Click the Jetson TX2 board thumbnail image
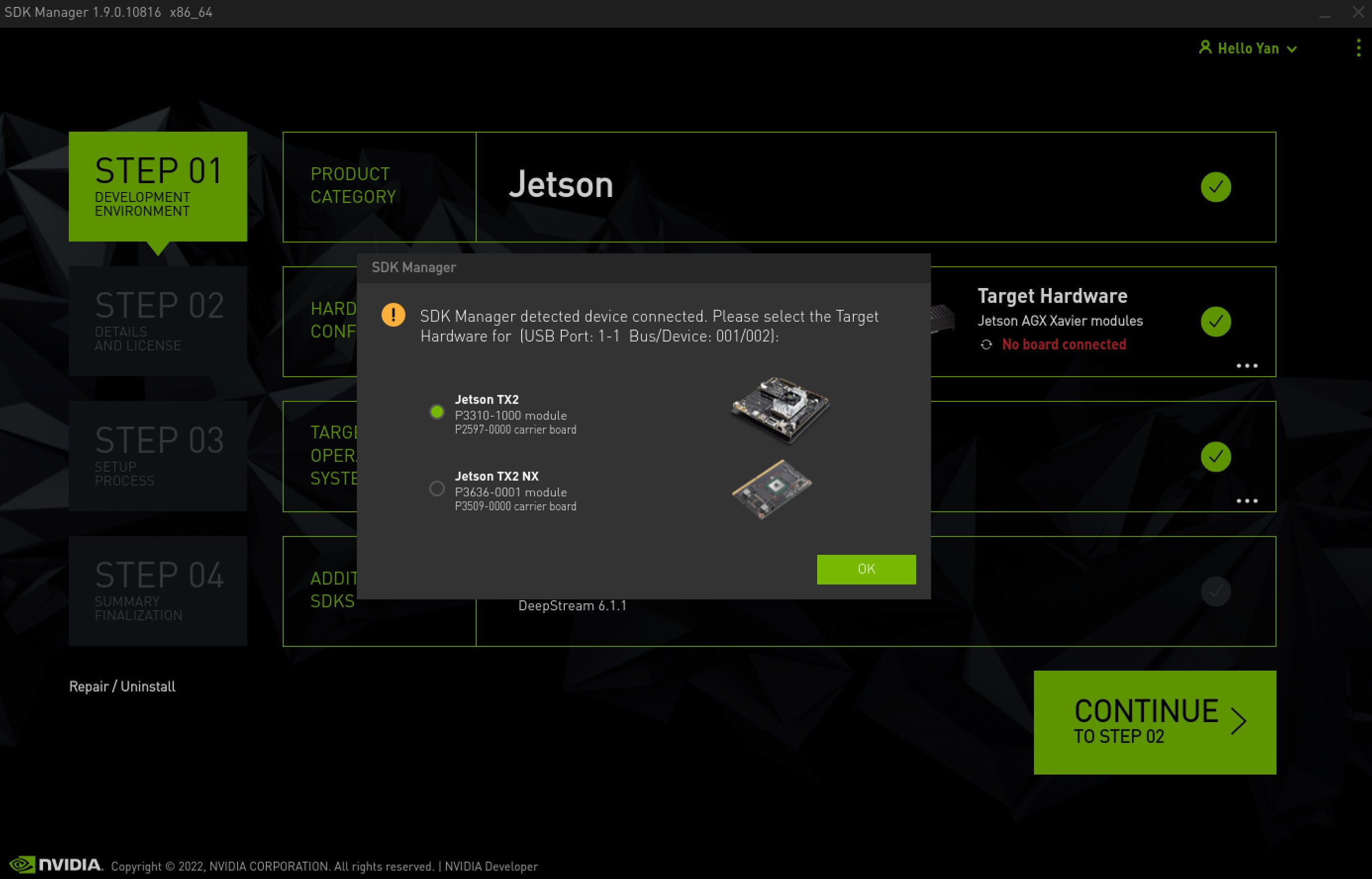The image size is (1372, 879). pyautogui.click(x=779, y=410)
